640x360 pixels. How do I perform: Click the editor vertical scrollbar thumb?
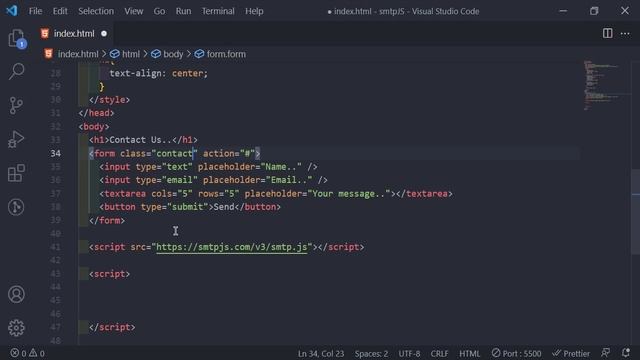point(636,211)
